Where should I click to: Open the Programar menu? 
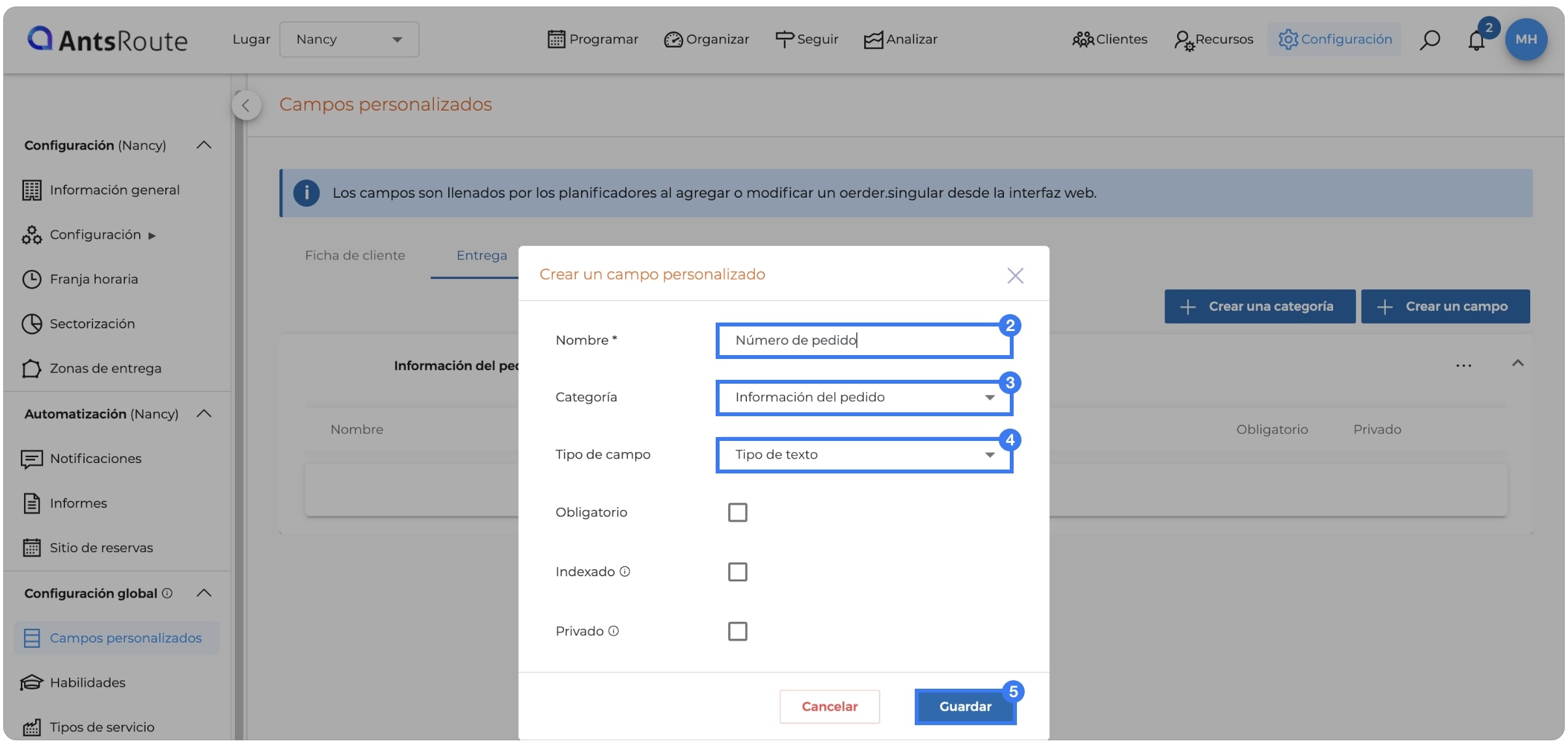pyautogui.click(x=593, y=40)
